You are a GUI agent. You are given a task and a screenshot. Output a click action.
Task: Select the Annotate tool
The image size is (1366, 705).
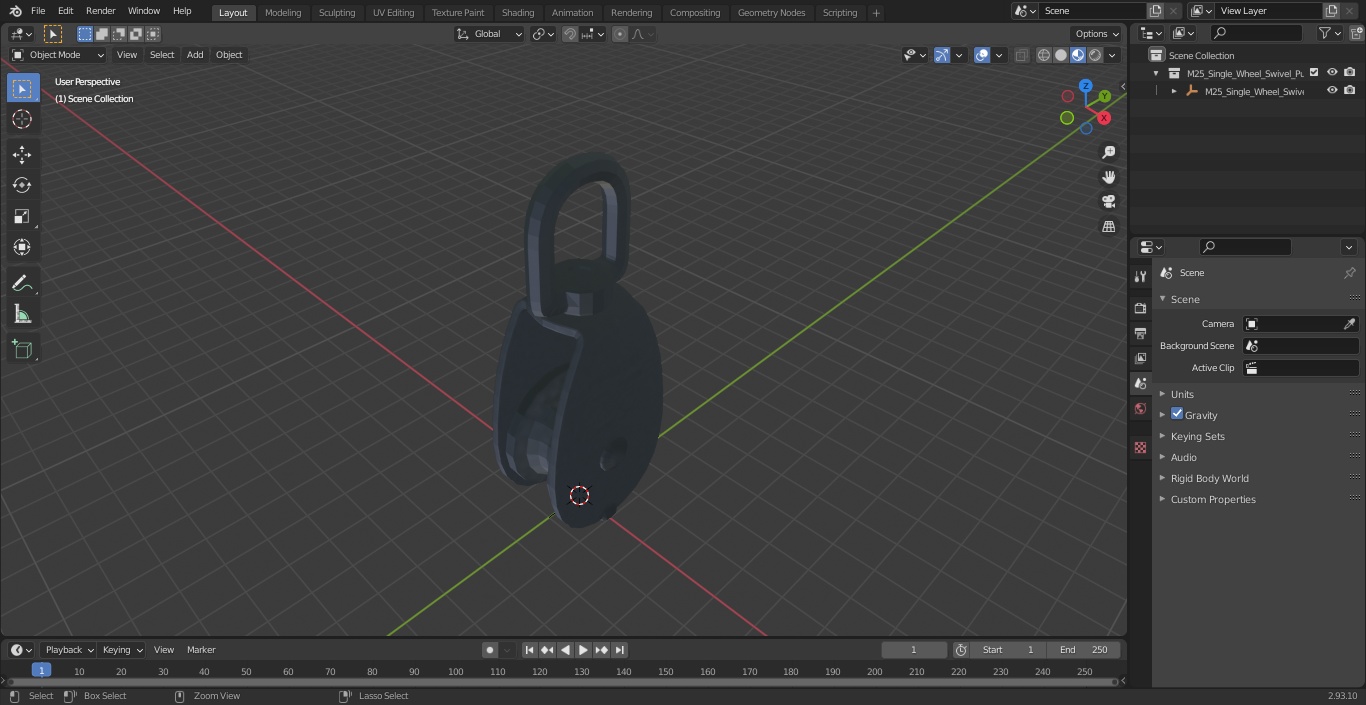click(x=22, y=284)
